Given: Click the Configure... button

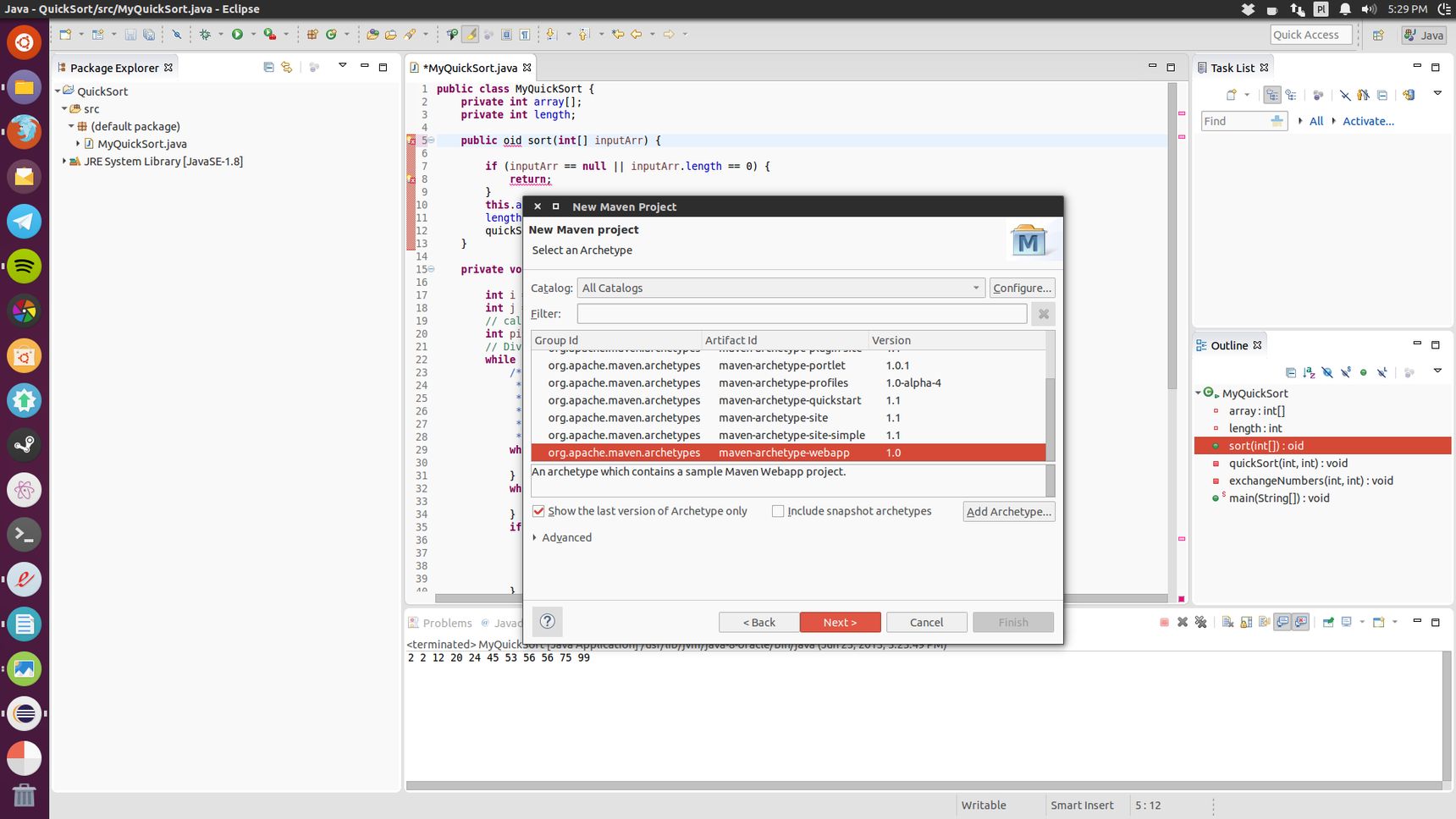Looking at the screenshot, I should [1022, 288].
